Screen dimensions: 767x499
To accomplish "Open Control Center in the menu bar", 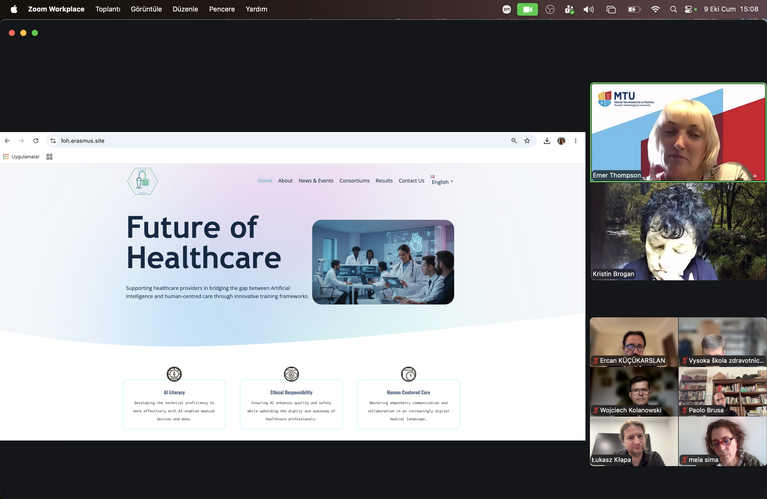I will coord(690,9).
